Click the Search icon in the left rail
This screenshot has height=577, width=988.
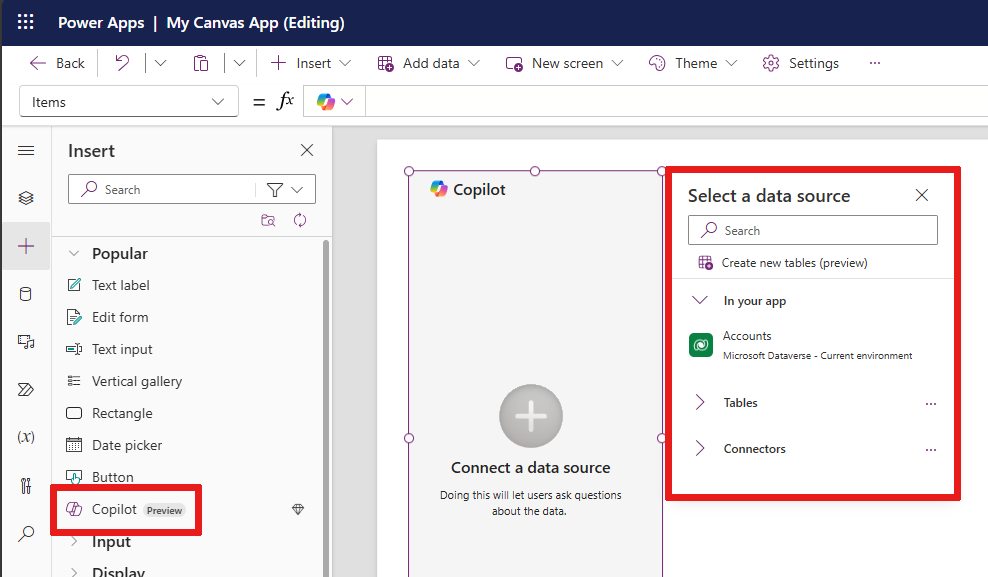(26, 533)
